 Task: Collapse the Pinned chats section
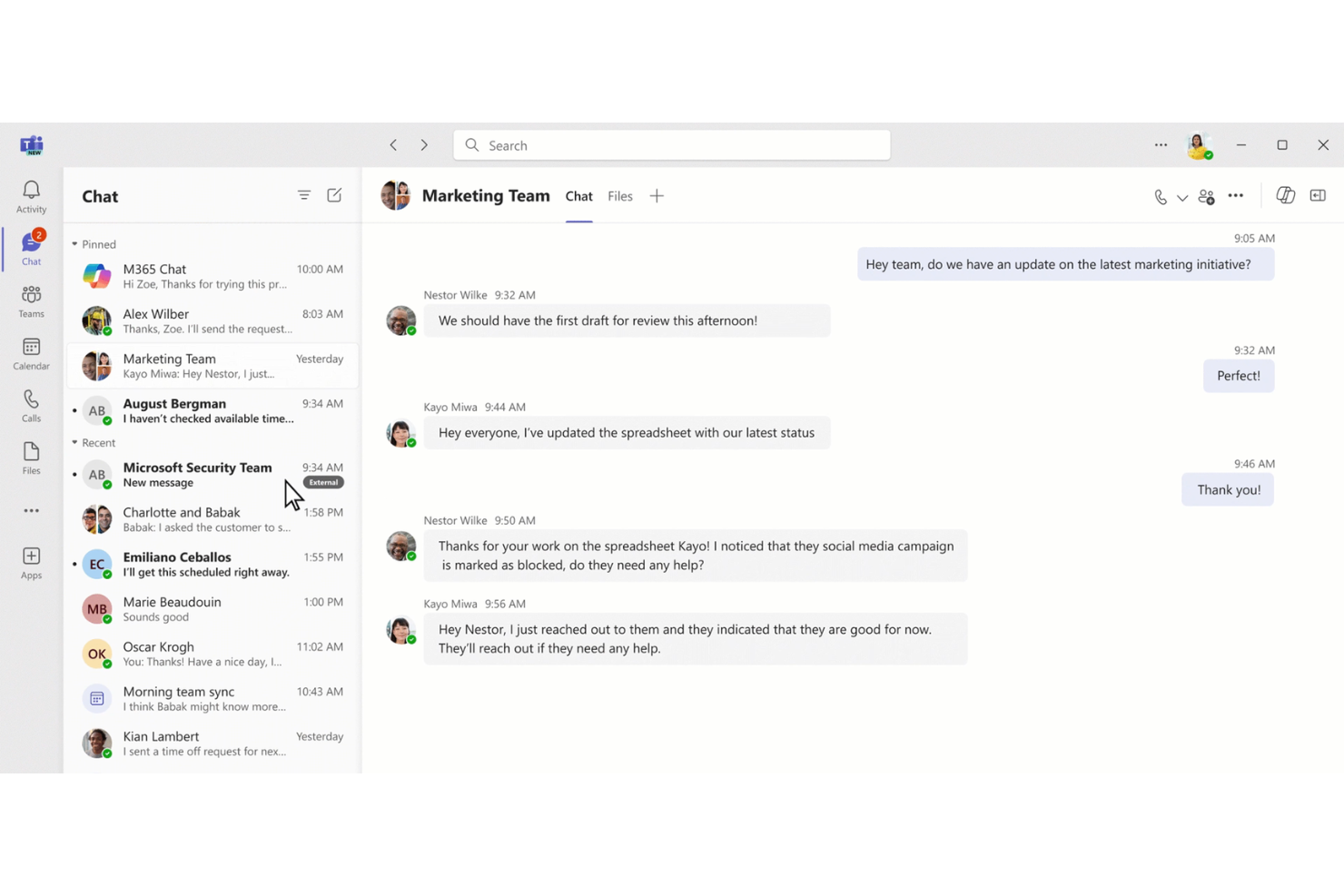(74, 244)
